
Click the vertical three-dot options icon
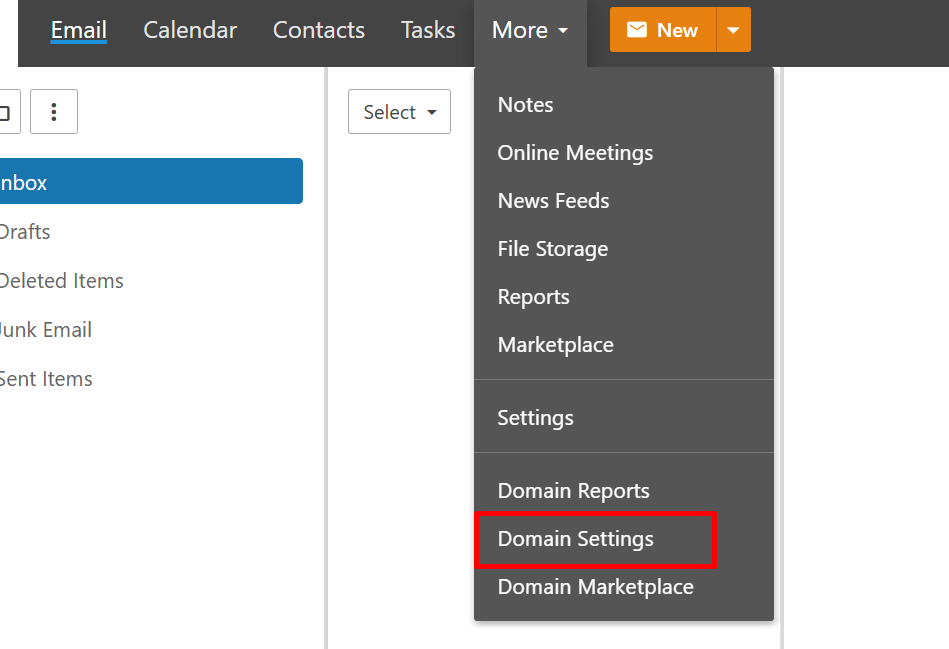click(54, 112)
